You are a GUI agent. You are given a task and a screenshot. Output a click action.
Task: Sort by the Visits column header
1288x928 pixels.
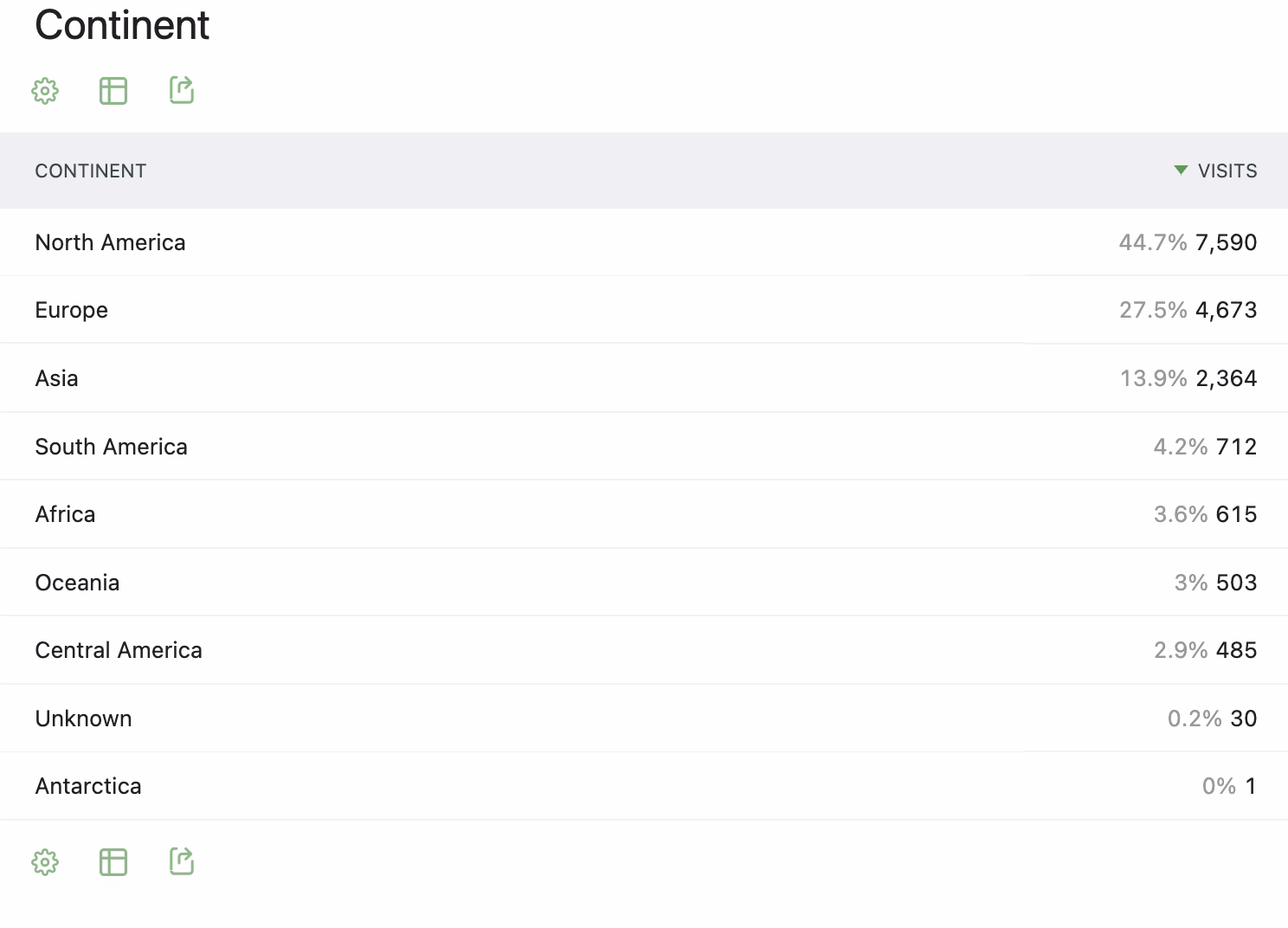click(1227, 171)
